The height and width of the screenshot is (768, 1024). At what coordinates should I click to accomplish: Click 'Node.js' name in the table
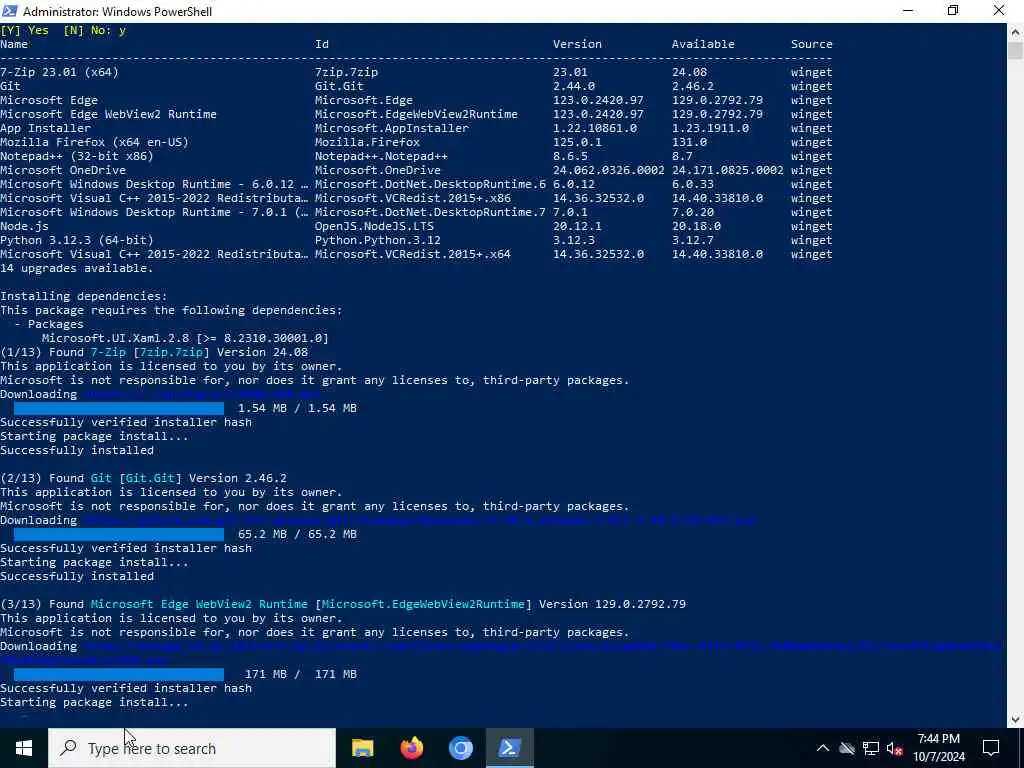(x=24, y=227)
